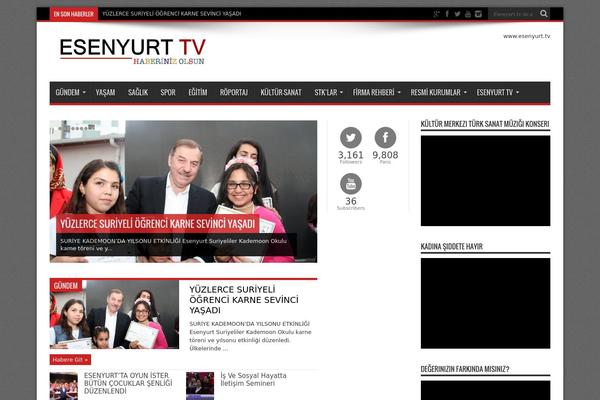The height and width of the screenshot is (400, 600).
Task: Click the round Facebook fans icon
Action: tap(385, 137)
